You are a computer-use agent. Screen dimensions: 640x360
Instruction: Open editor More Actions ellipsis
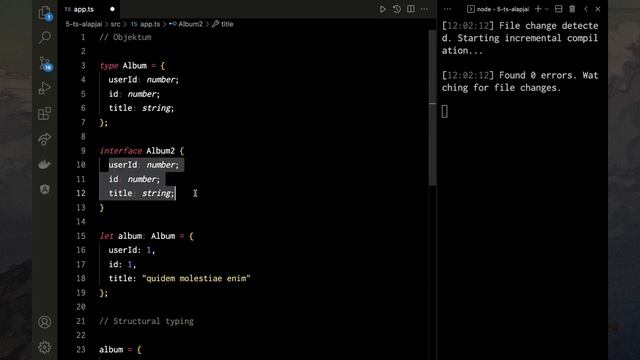(x=424, y=9)
